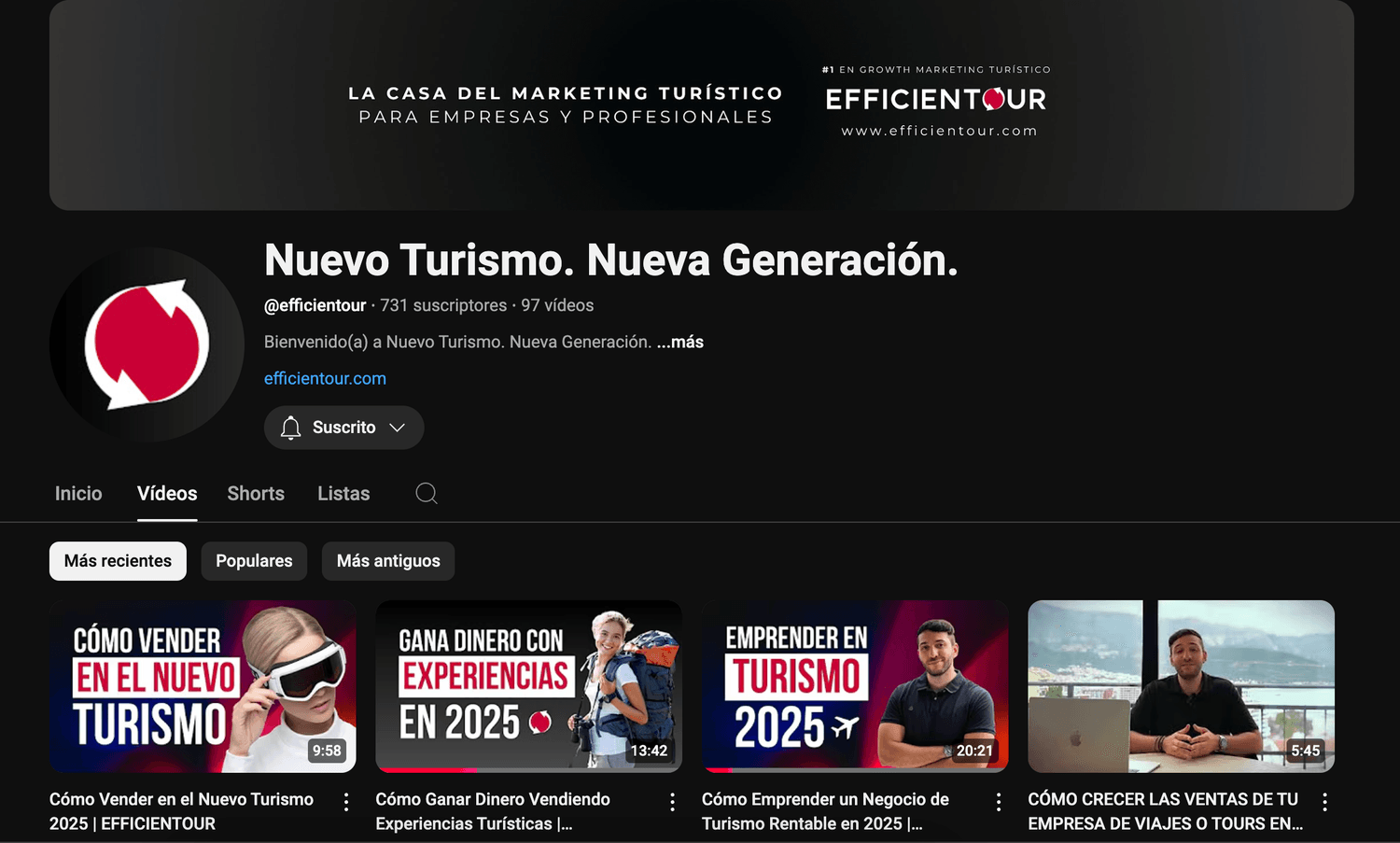Viewport: 1400px width, 843px height.
Task: Open the 5:45 laptop desk video thumbnail
Action: coord(1181,686)
